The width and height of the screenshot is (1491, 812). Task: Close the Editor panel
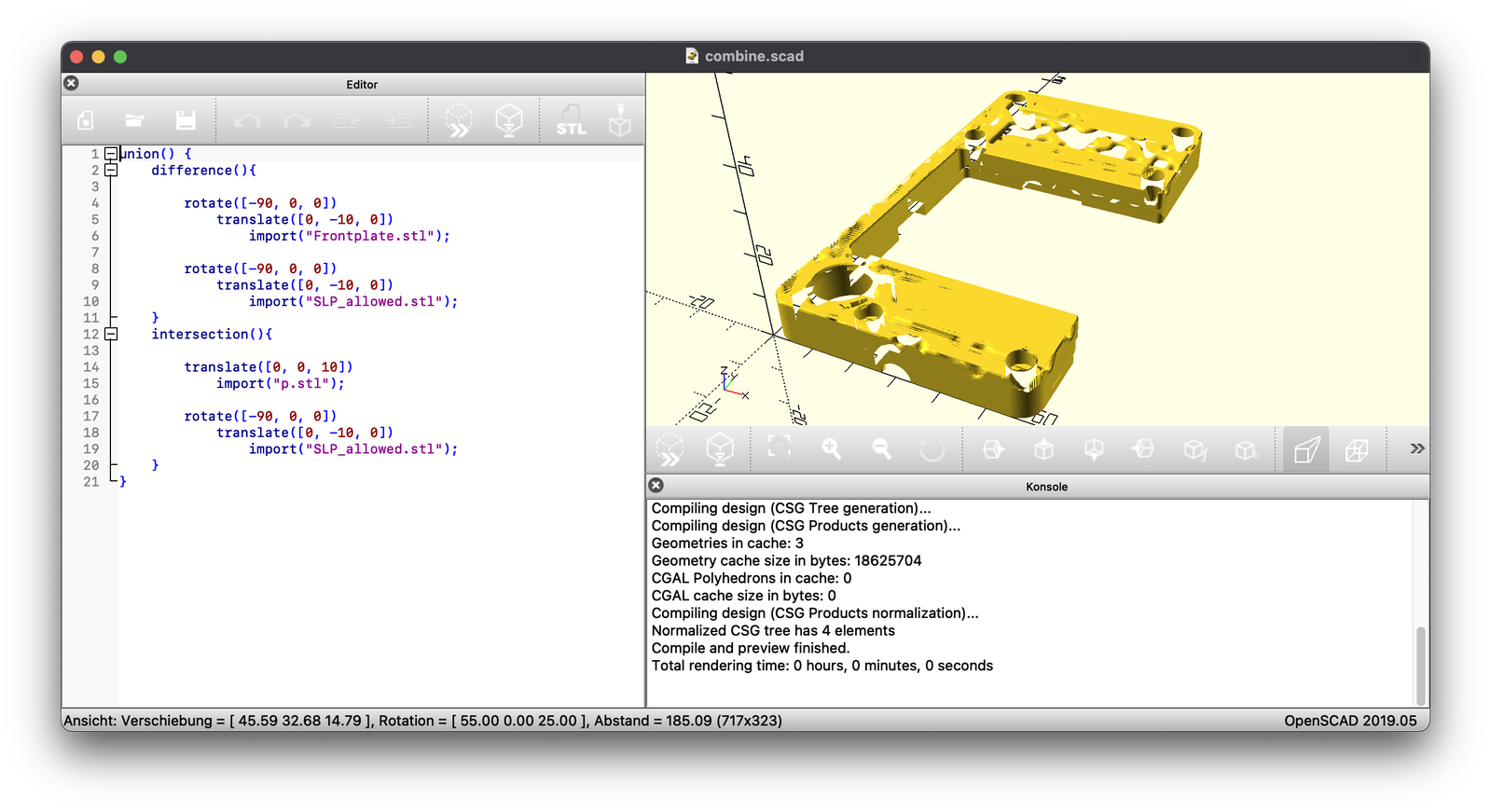71,83
